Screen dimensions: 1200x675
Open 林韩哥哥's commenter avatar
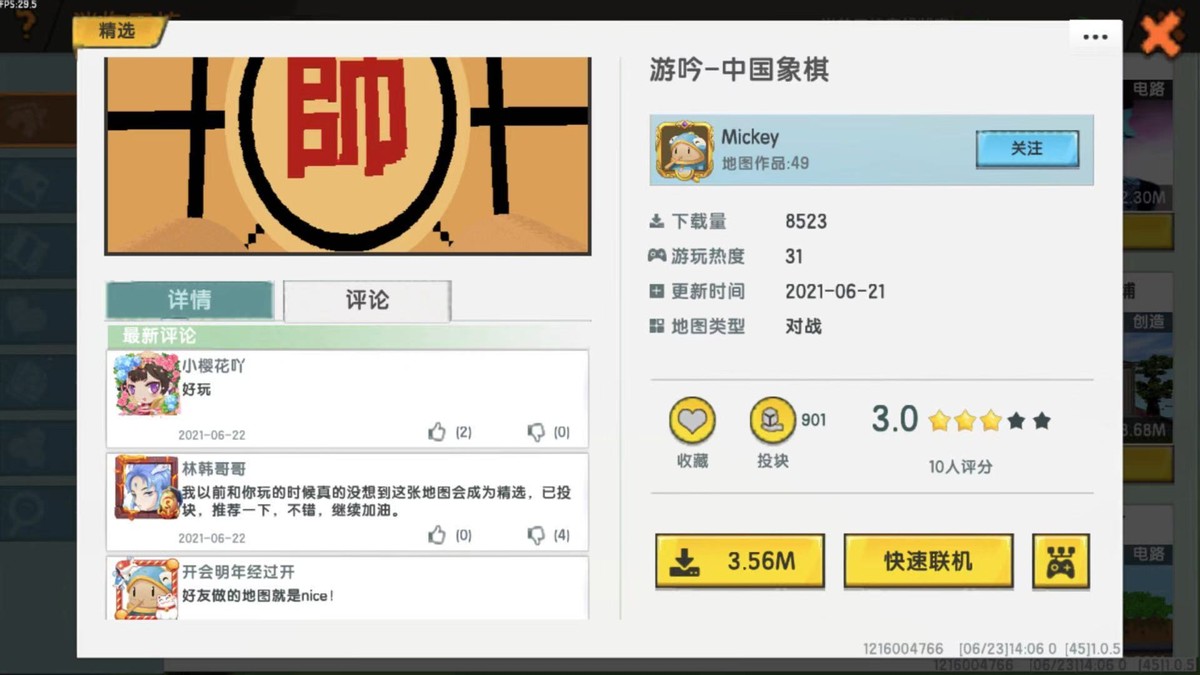point(147,488)
